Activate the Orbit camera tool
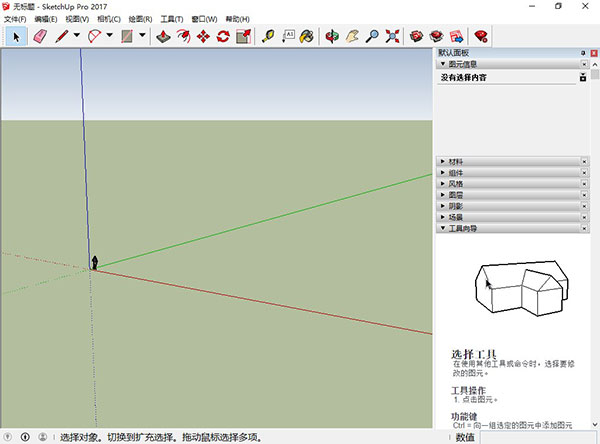This screenshot has width=600, height=444. pyautogui.click(x=332, y=37)
